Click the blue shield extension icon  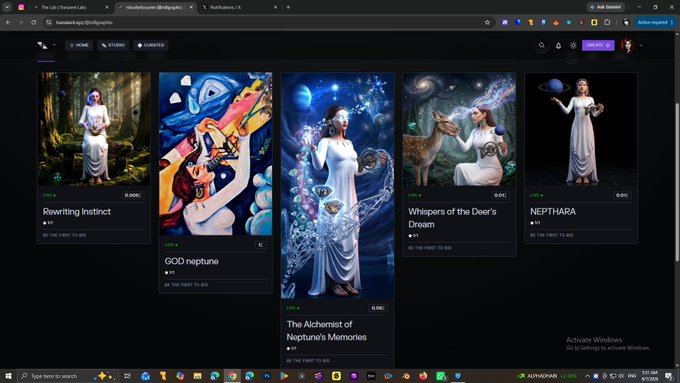pyautogui.click(x=518, y=22)
